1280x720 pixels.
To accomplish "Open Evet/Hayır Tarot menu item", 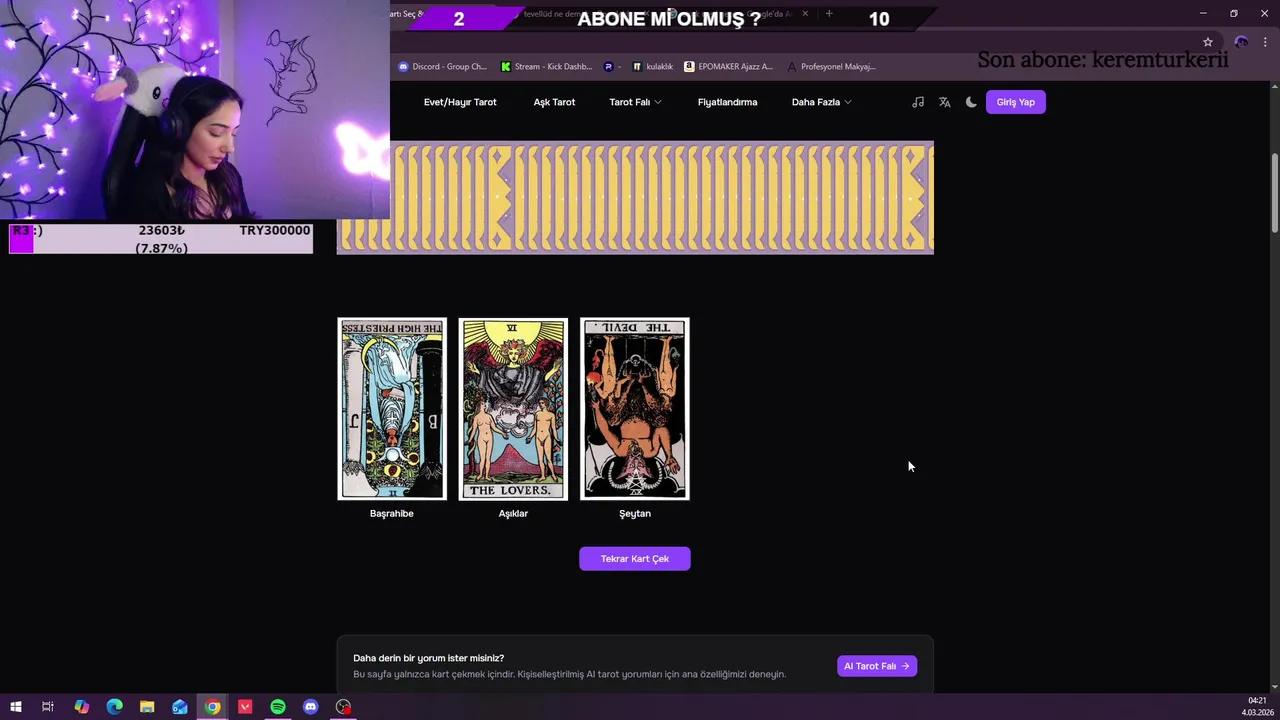I will tap(460, 102).
